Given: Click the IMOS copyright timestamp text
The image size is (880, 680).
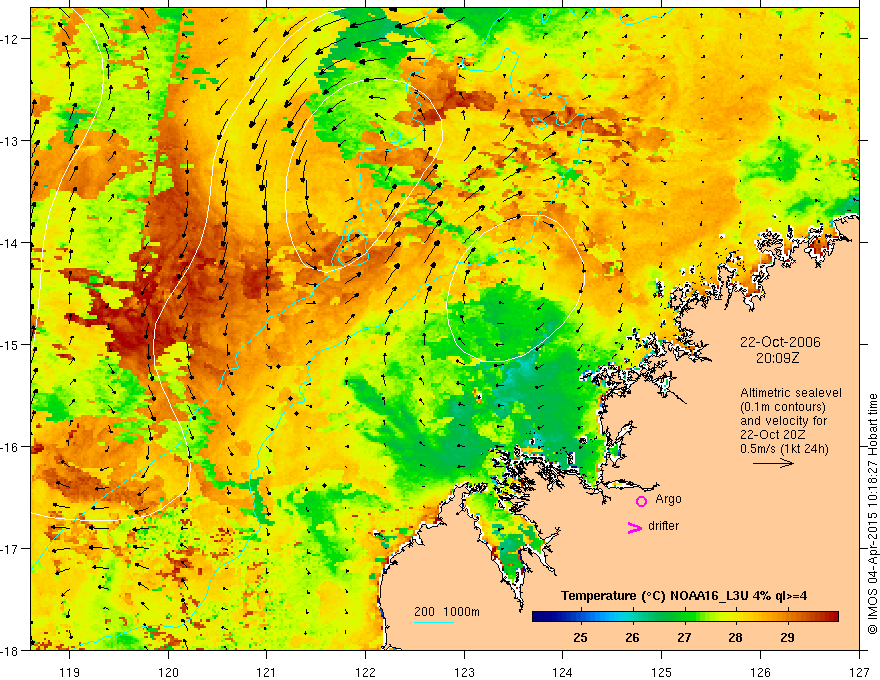Looking at the screenshot, I should 872,514.
